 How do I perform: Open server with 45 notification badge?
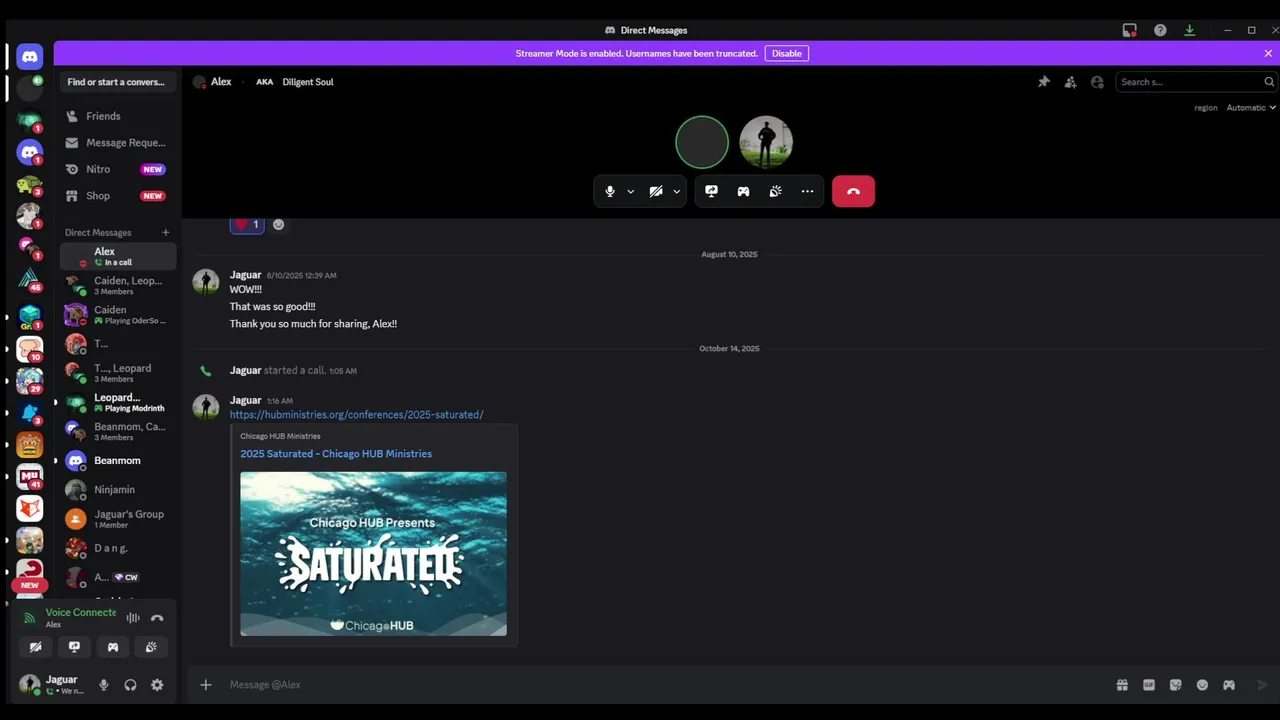(29, 278)
